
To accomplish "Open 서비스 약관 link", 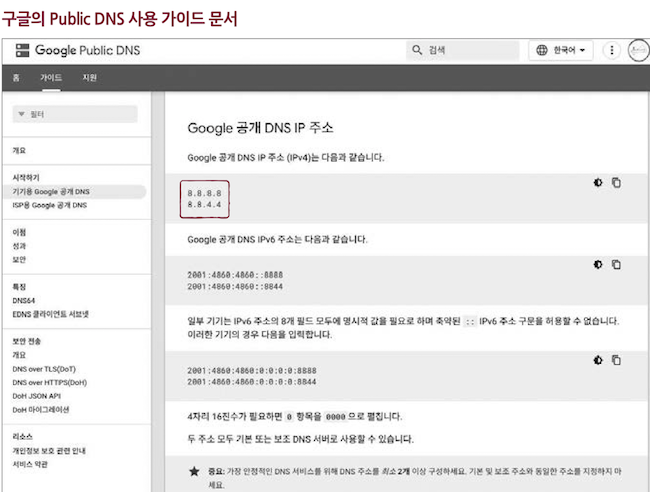I will (30, 464).
